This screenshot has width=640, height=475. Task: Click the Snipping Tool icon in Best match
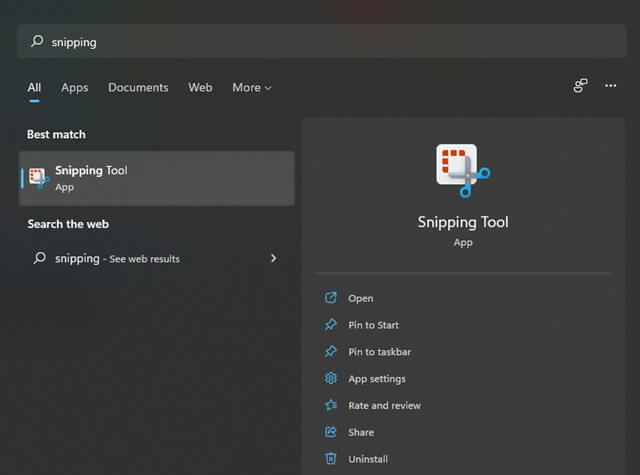point(38,178)
